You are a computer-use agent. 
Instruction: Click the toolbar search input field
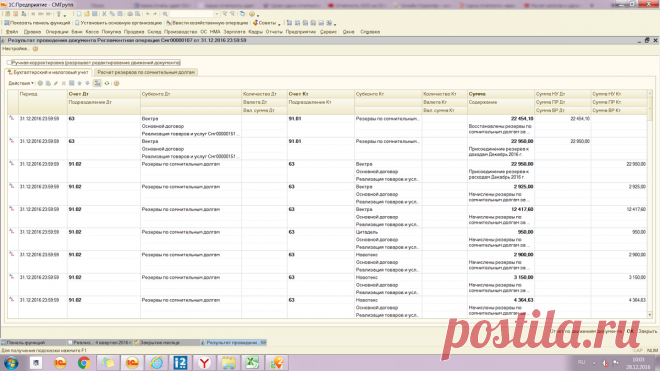[192, 14]
